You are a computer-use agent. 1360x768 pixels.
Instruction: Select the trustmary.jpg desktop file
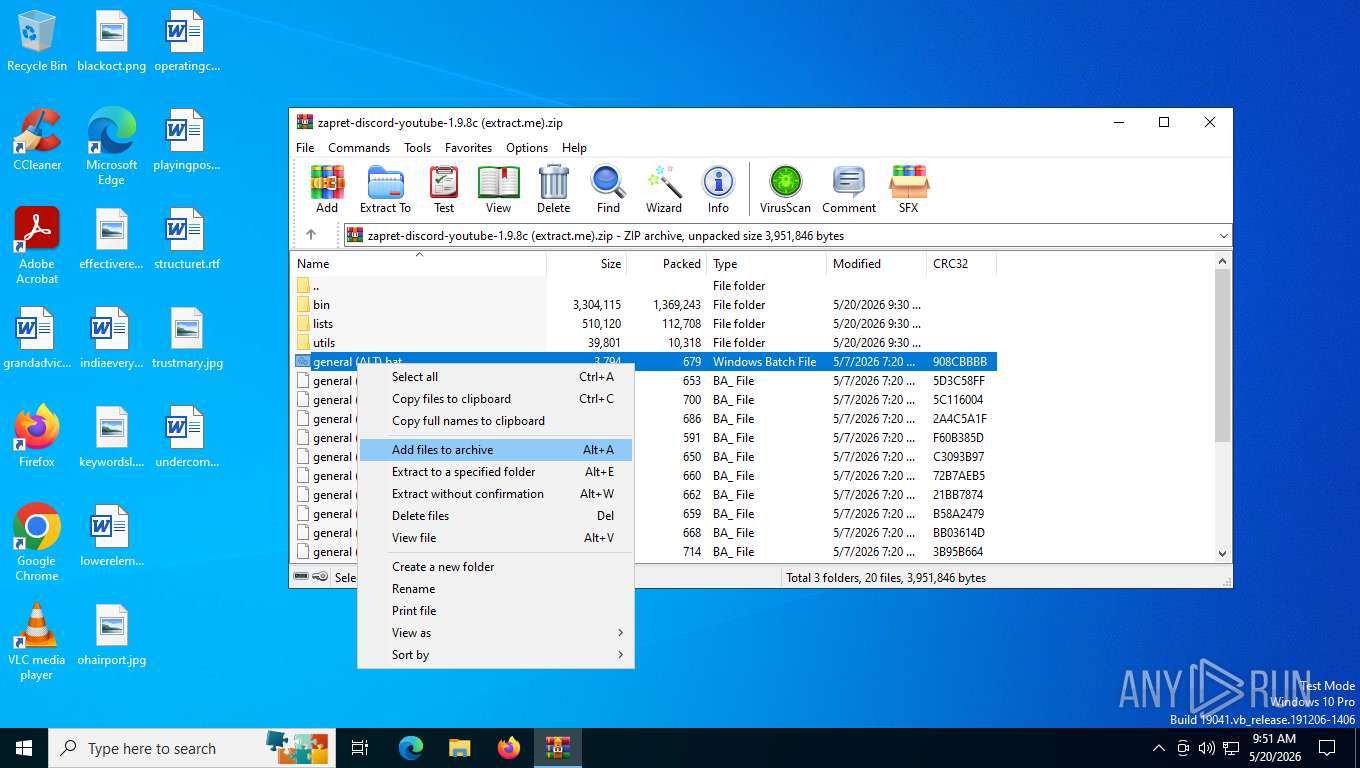[186, 338]
